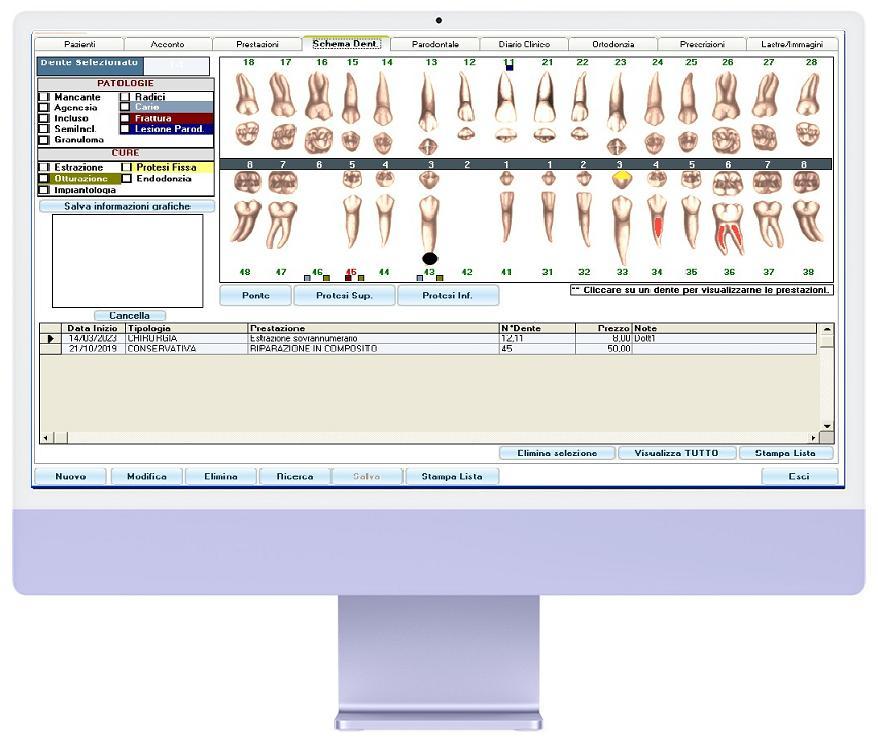Toggle the Endodonzia checkbox
878x744 pixels.
point(127,179)
